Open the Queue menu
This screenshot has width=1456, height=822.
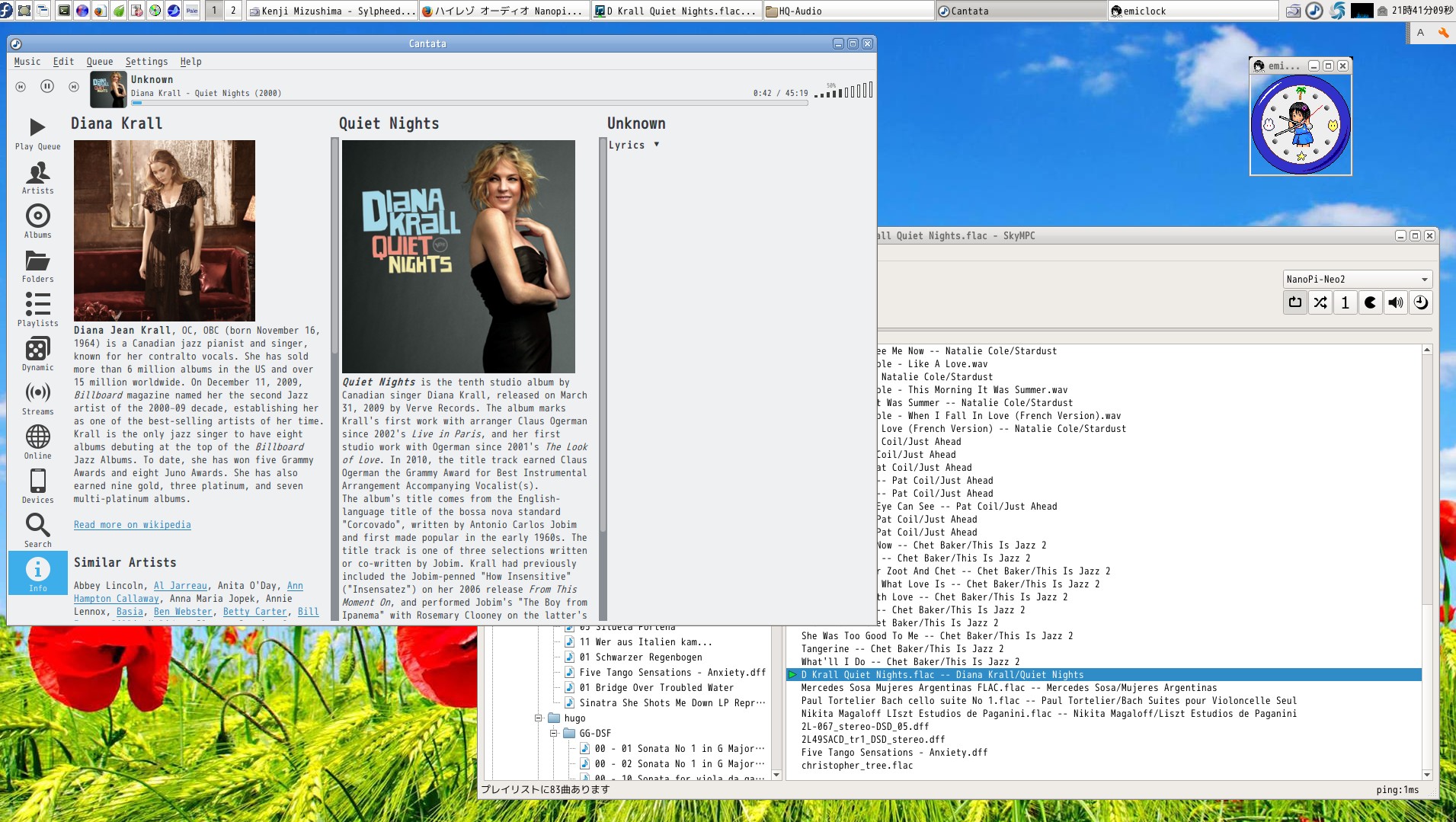pyautogui.click(x=99, y=62)
